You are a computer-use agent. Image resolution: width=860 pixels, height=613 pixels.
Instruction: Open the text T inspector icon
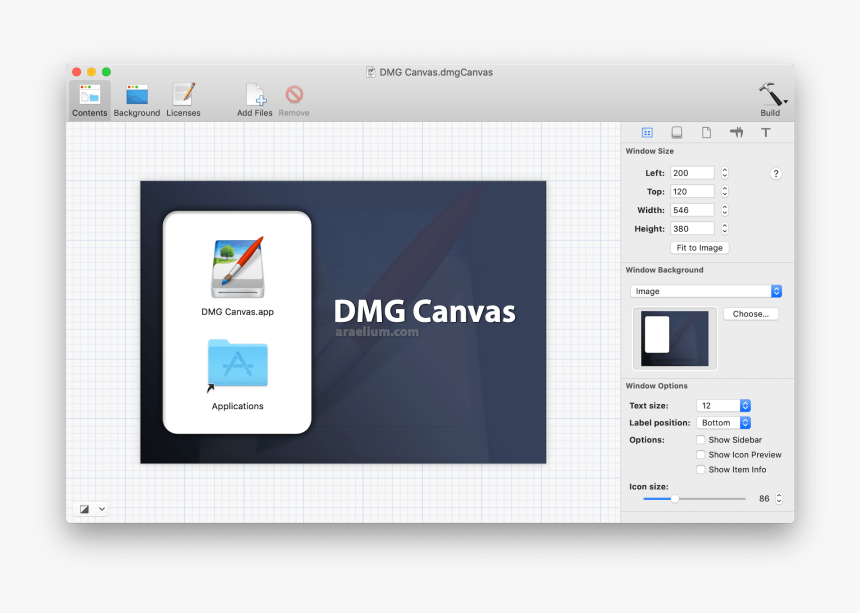(x=766, y=132)
